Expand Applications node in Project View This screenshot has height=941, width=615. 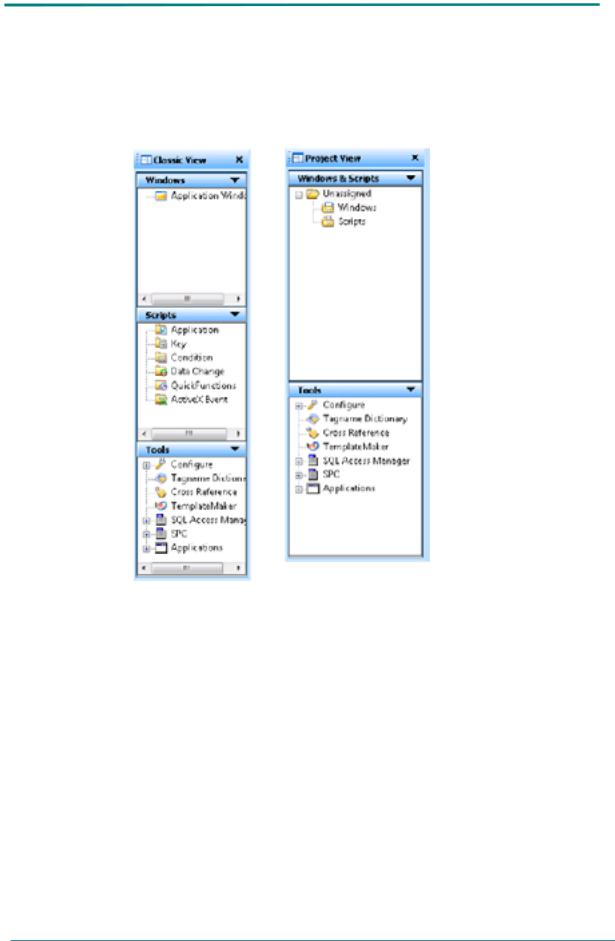click(x=298, y=489)
